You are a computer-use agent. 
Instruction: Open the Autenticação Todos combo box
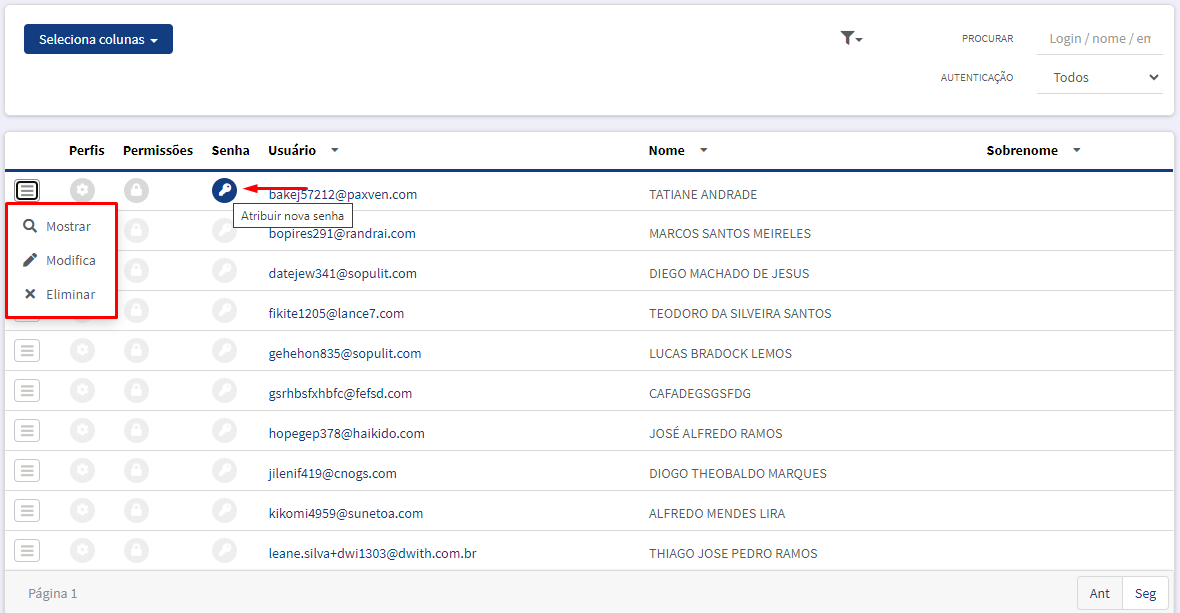pyautogui.click(x=1099, y=77)
